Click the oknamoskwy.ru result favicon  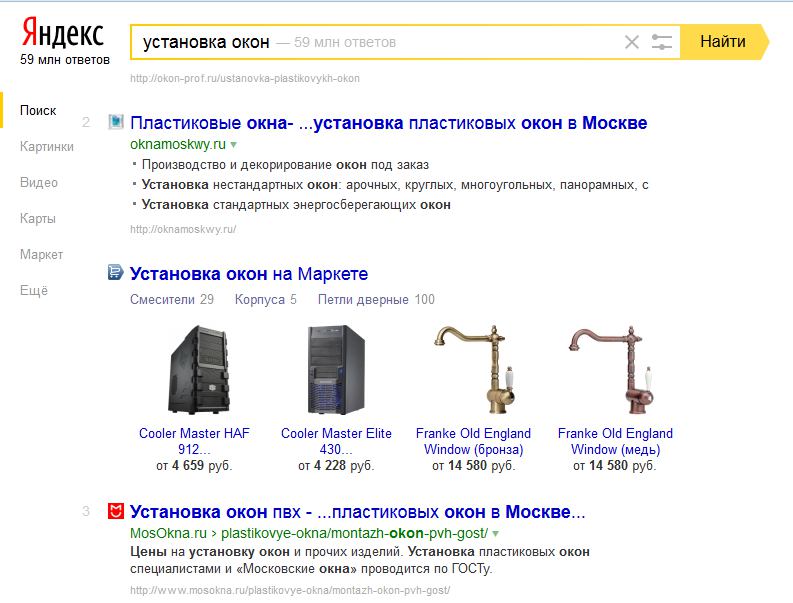(116, 122)
